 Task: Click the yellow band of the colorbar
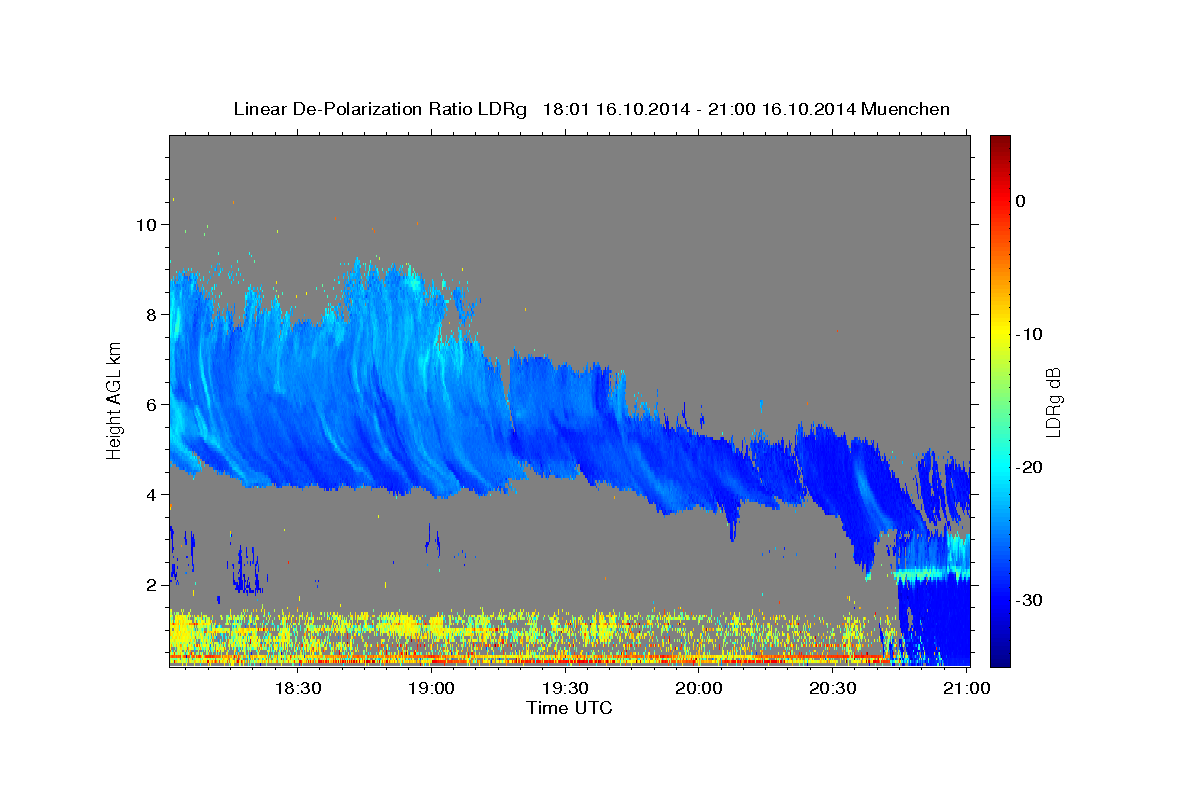coord(1000,332)
